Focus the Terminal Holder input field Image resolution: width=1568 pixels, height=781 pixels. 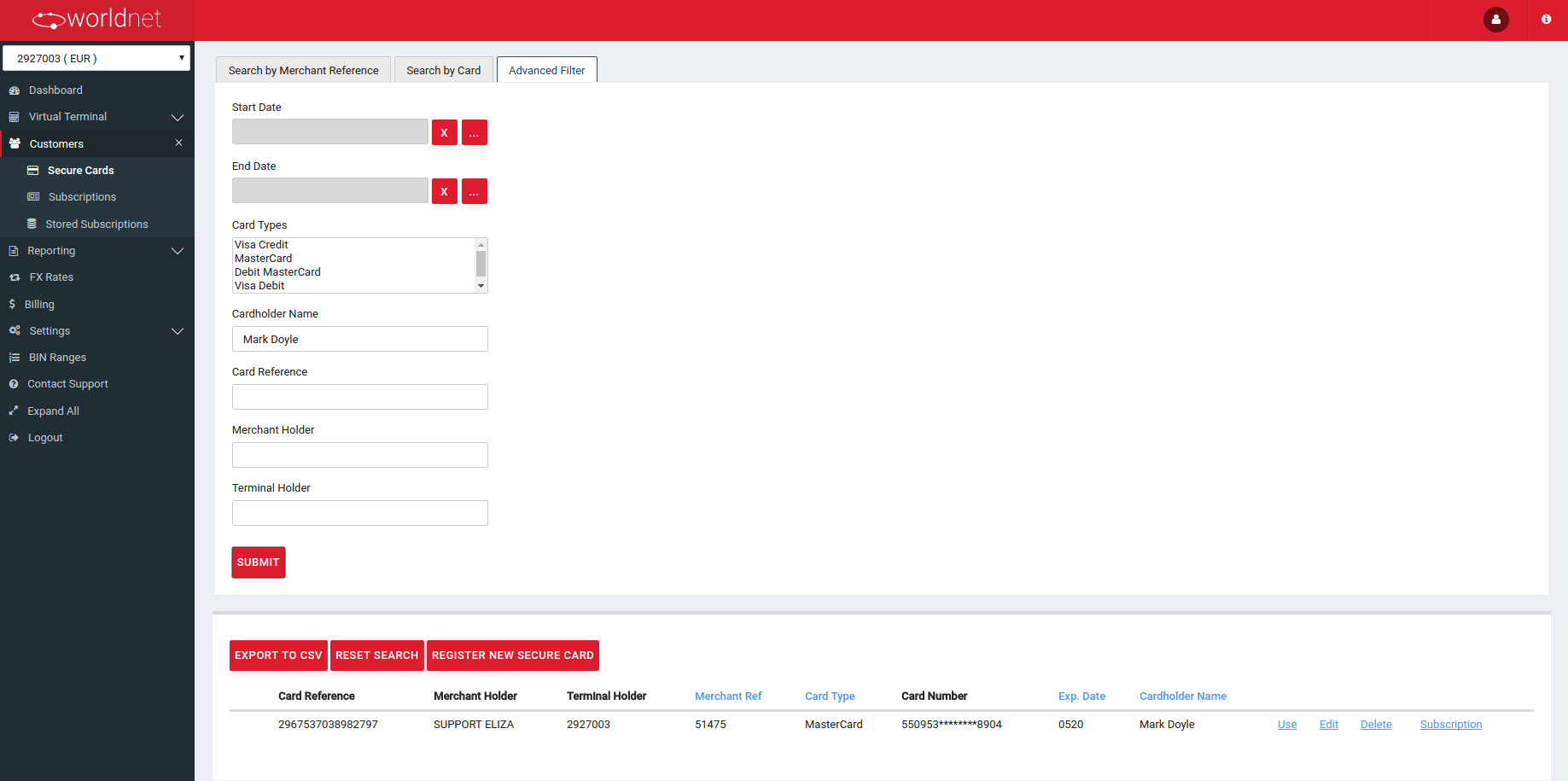360,513
